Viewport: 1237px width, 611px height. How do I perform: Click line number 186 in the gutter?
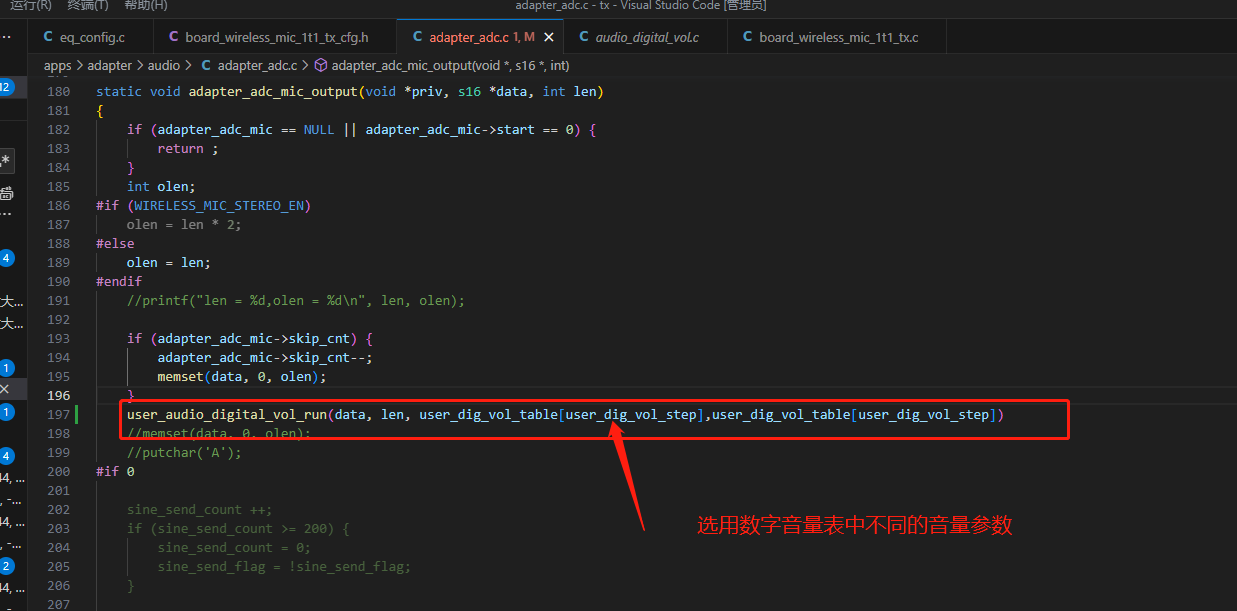(58, 205)
